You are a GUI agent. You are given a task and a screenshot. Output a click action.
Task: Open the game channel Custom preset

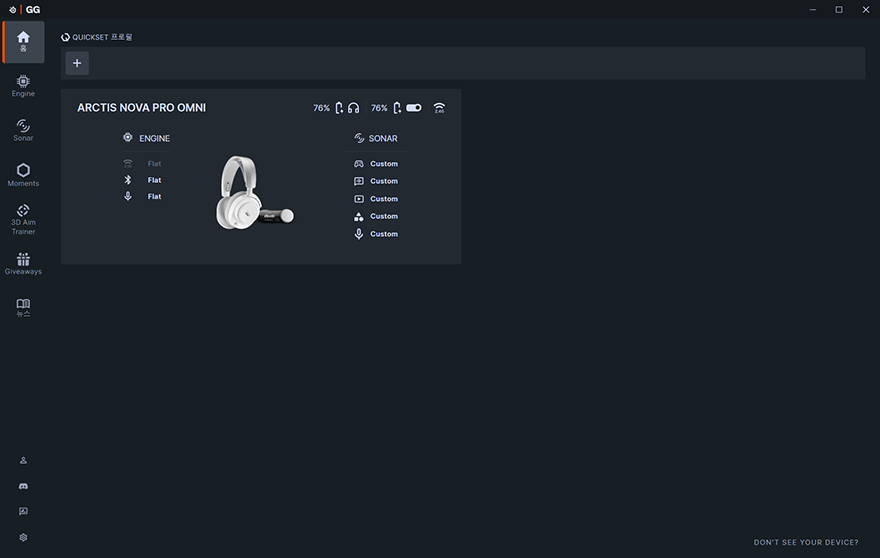coord(384,164)
